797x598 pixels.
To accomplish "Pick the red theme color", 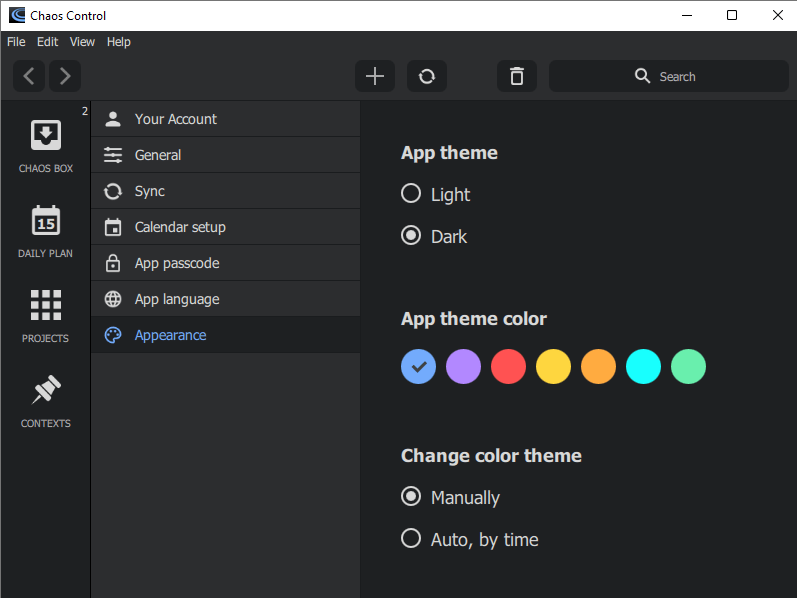I will click(x=508, y=366).
